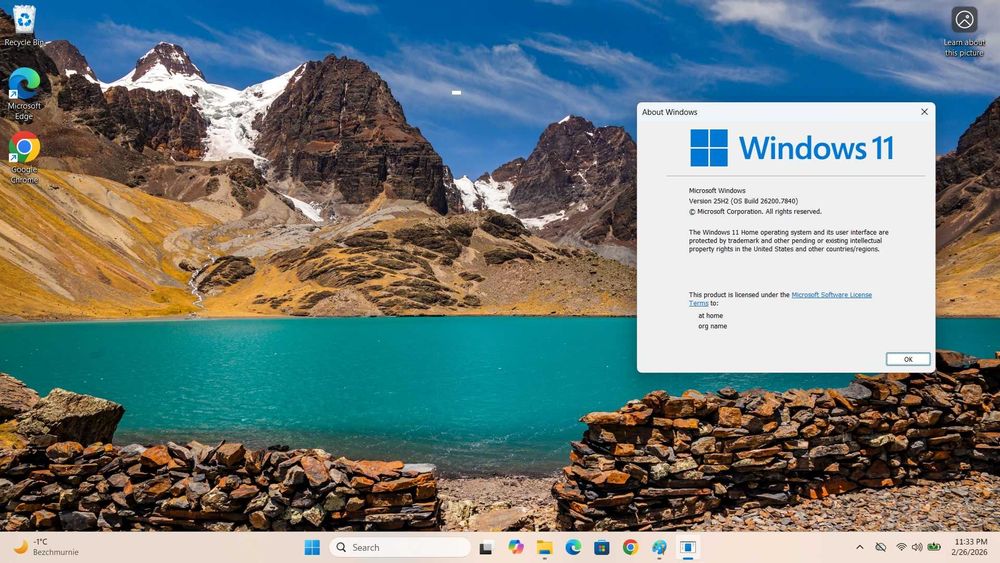This screenshot has width=1000, height=563.
Task: Open the Recycle Bin desktop icon
Action: pos(24,26)
